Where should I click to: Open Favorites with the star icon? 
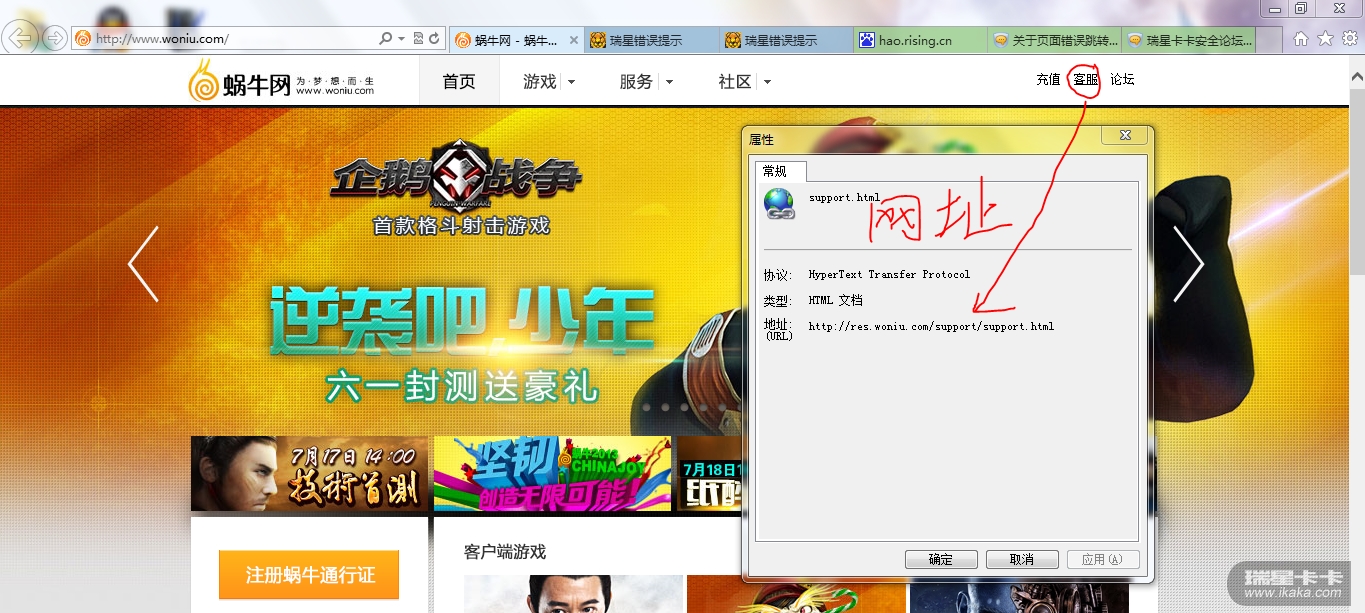coord(1325,39)
